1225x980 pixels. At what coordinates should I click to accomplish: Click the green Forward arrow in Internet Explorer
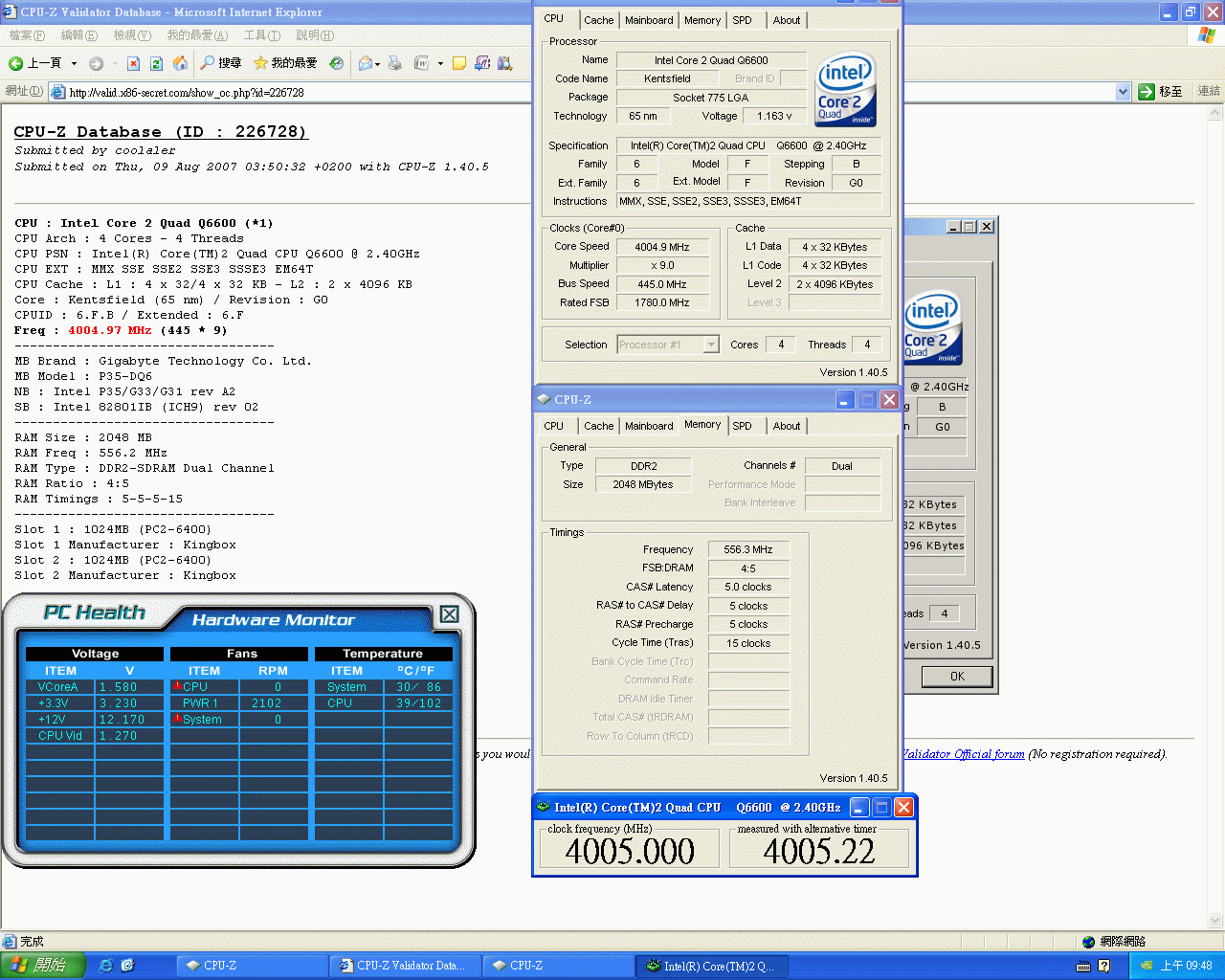point(96,63)
